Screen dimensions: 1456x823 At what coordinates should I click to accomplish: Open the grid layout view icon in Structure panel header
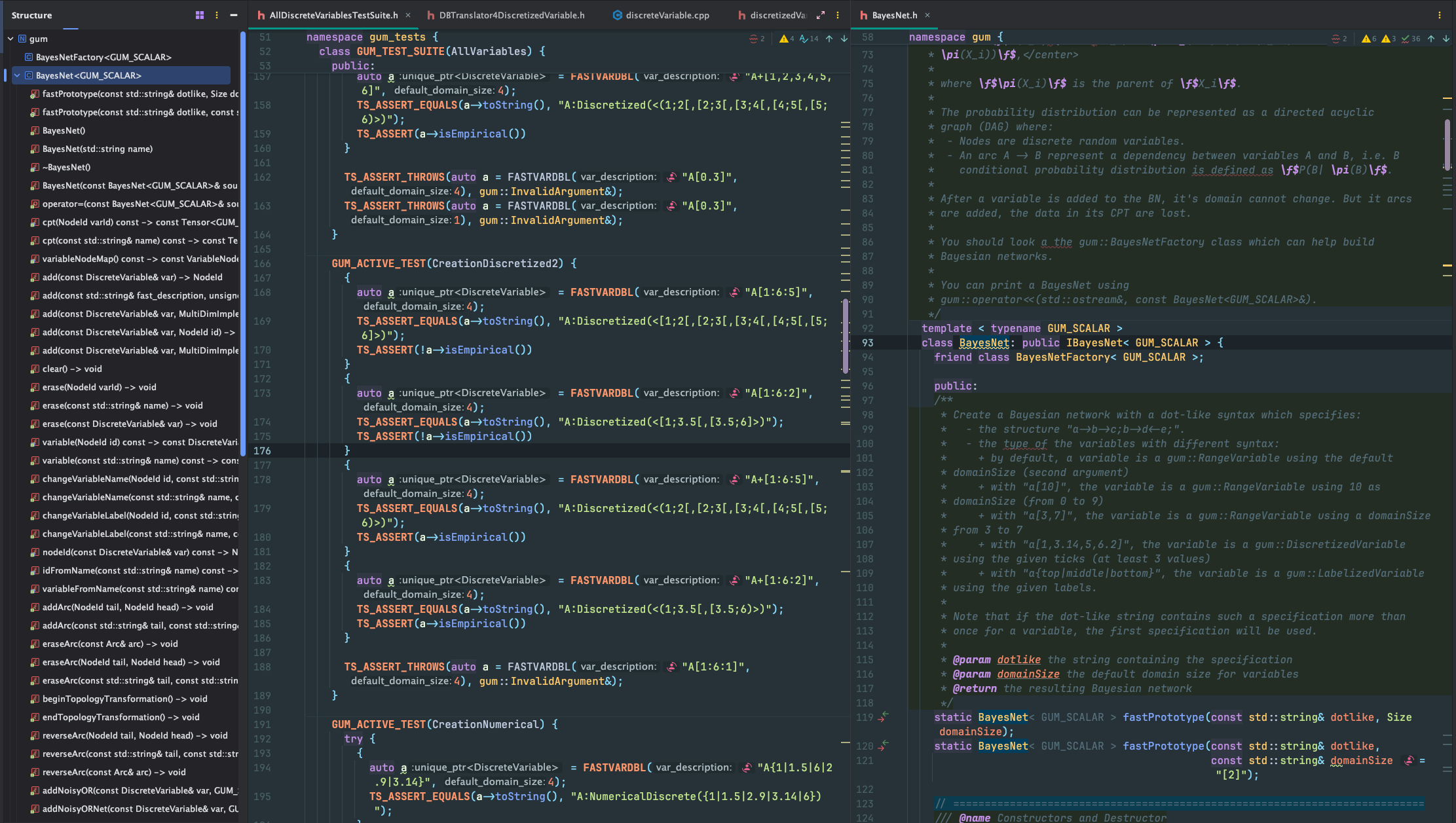click(200, 14)
